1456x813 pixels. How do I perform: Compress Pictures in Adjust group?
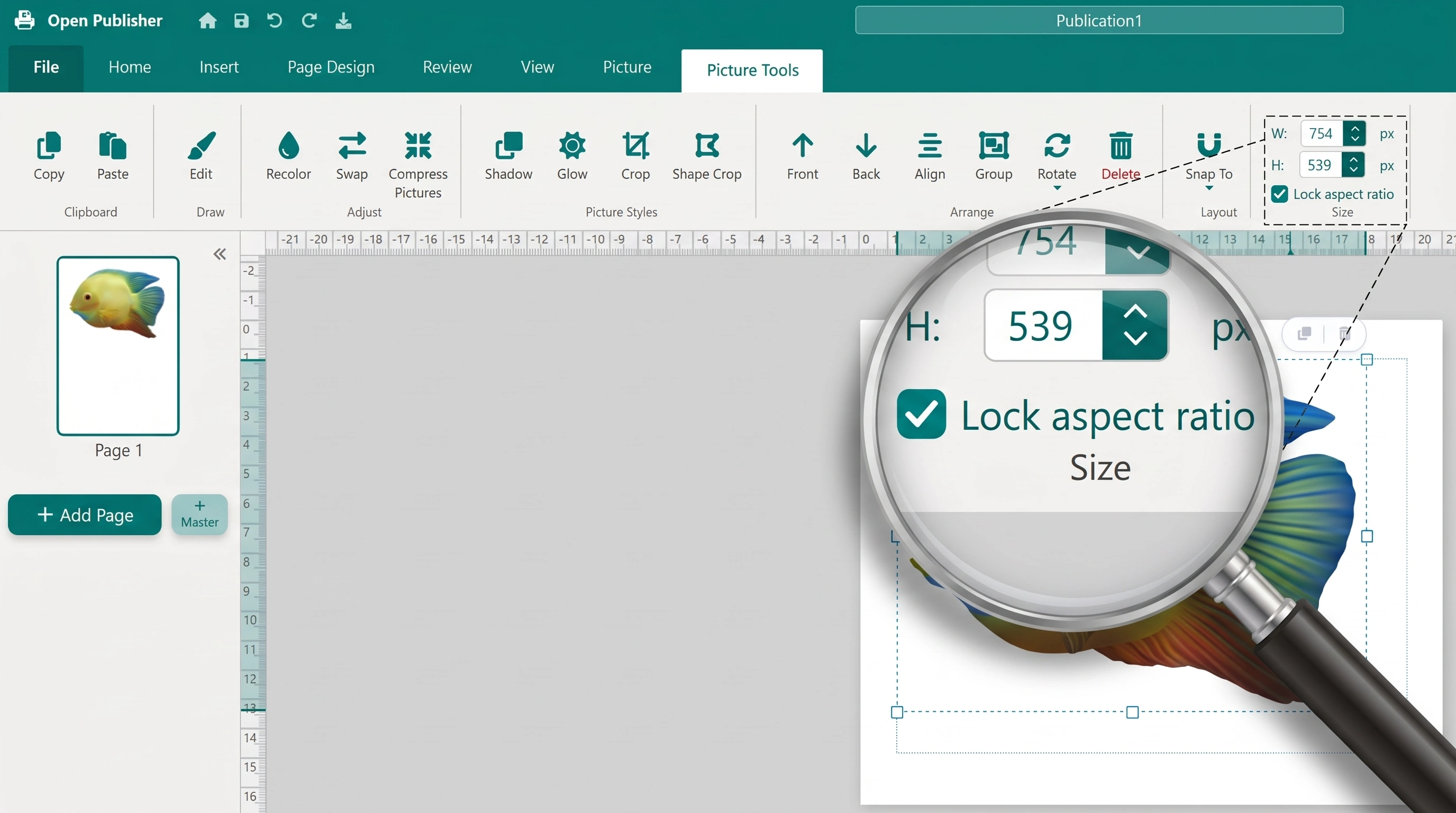[417, 165]
